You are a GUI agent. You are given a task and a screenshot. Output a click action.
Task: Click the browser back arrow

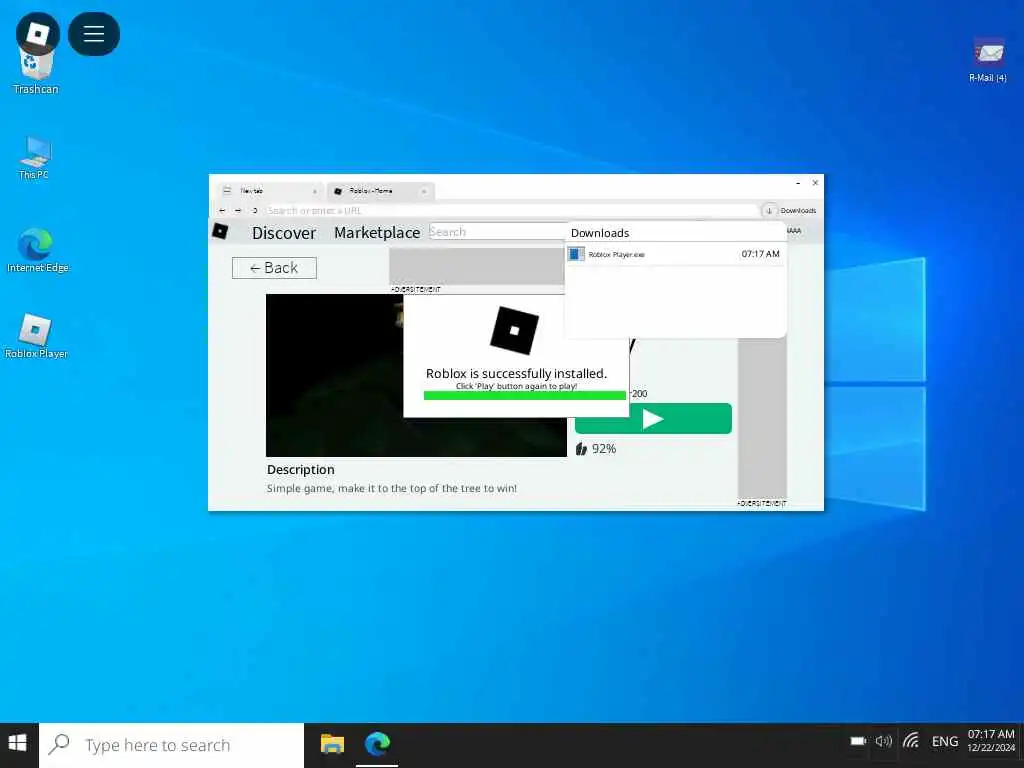222,210
